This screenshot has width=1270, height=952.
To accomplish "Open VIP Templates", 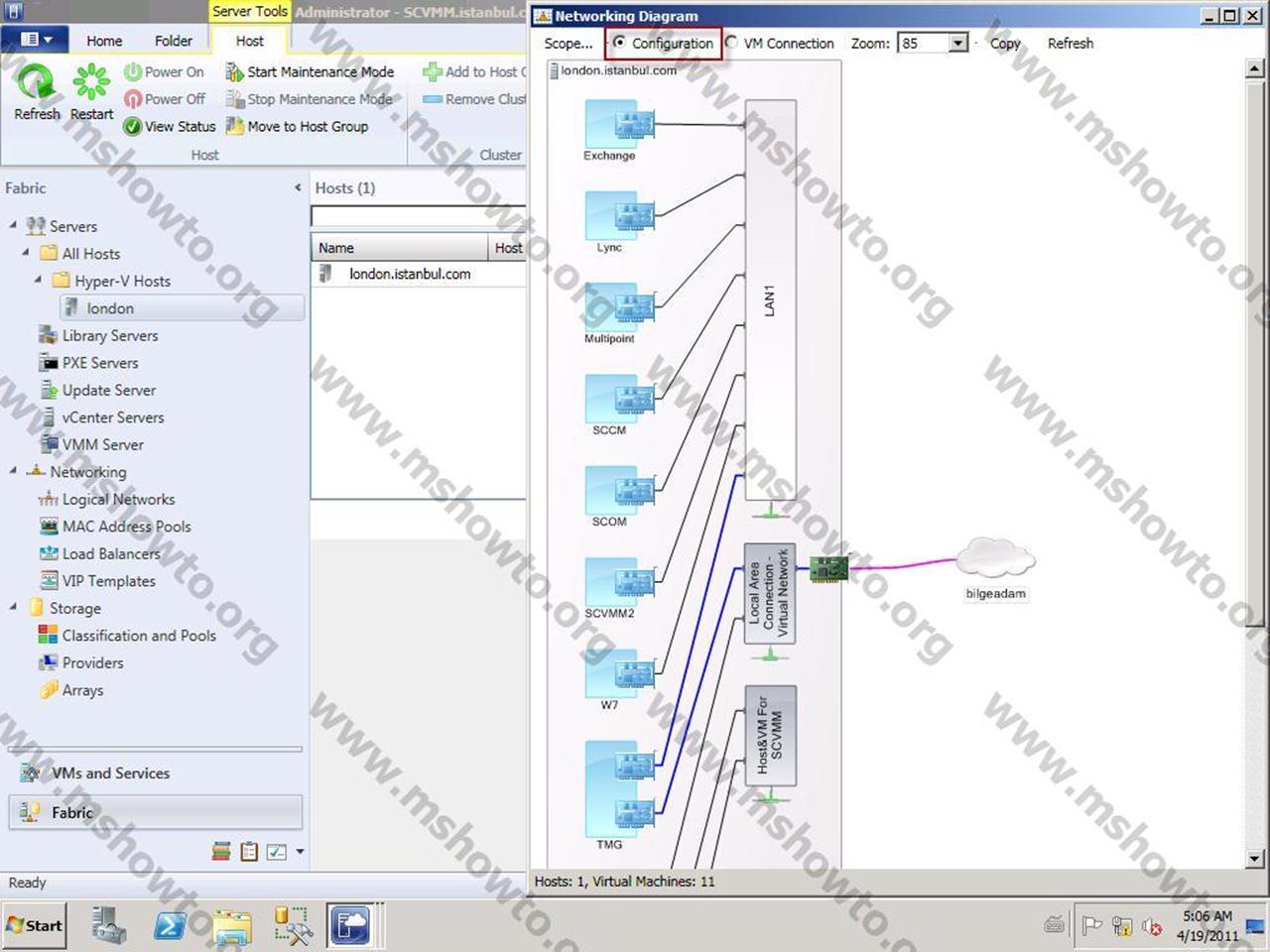I will click(x=98, y=581).
